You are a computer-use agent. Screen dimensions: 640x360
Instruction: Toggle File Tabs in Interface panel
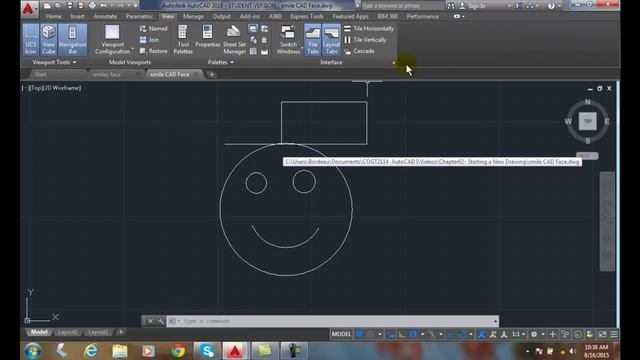click(x=313, y=40)
